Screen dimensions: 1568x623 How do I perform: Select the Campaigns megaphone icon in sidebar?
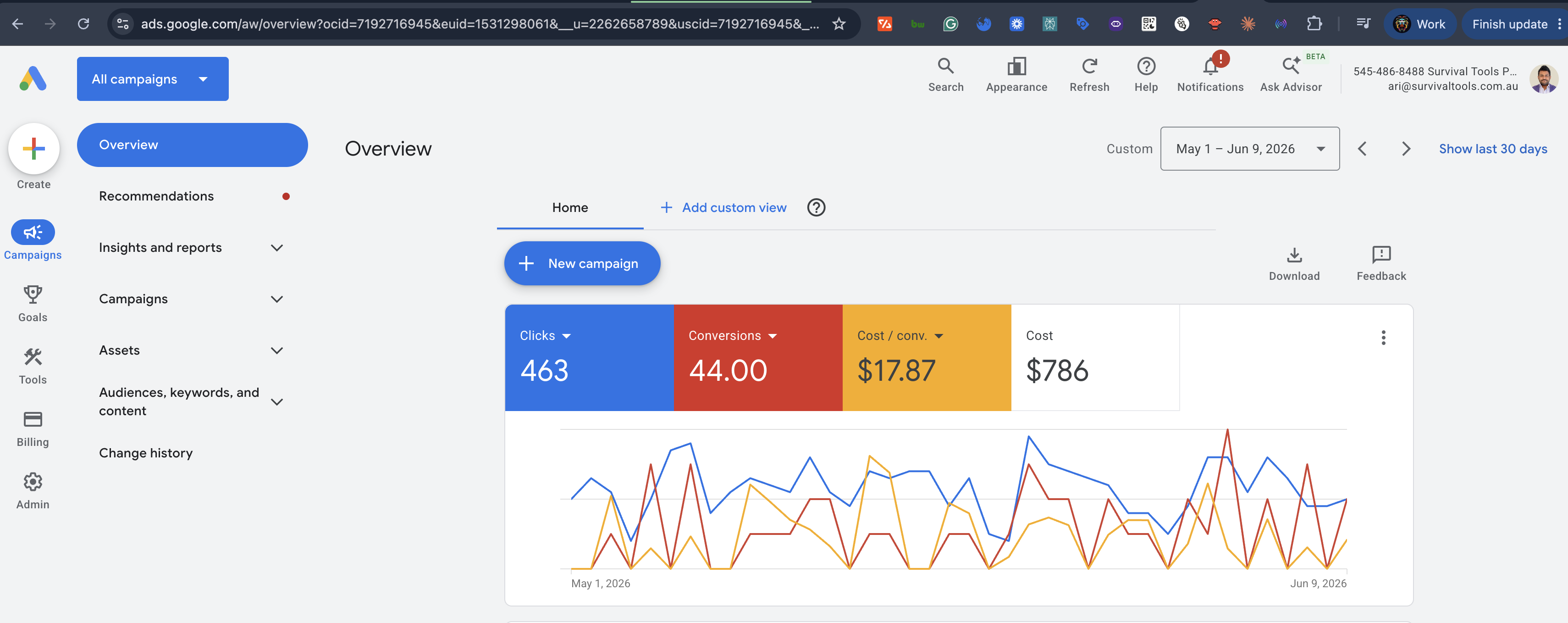coord(33,232)
